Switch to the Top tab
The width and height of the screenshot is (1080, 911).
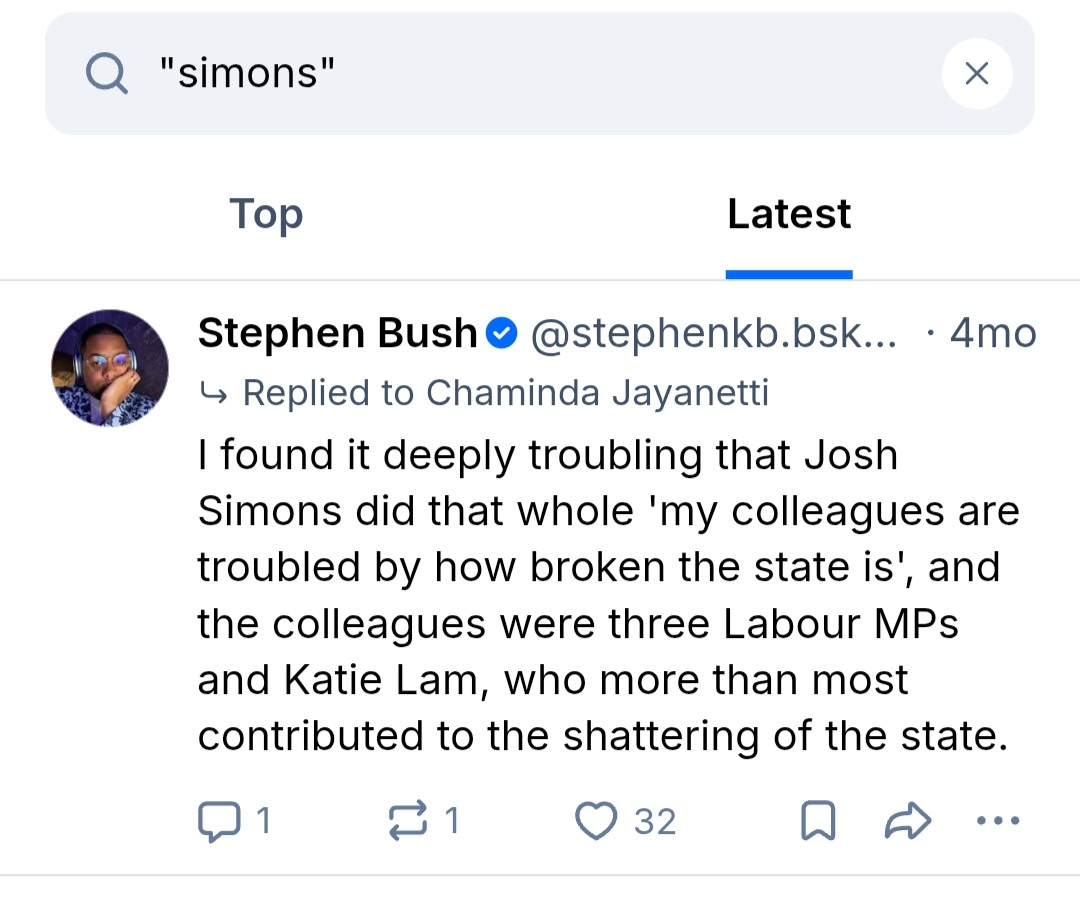266,214
